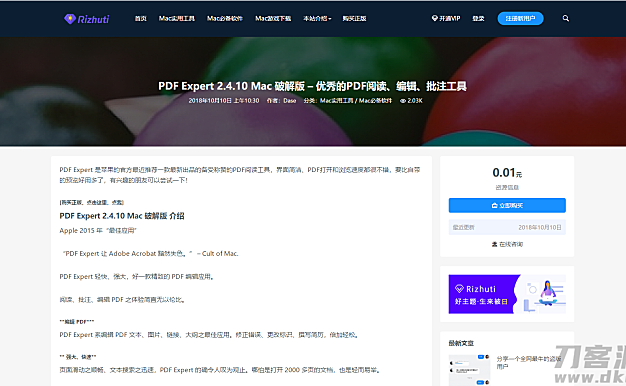Screen dimensions: 626x386
Task: Open the latest article thumbnail image
Action: pyautogui.click(x=470, y=370)
